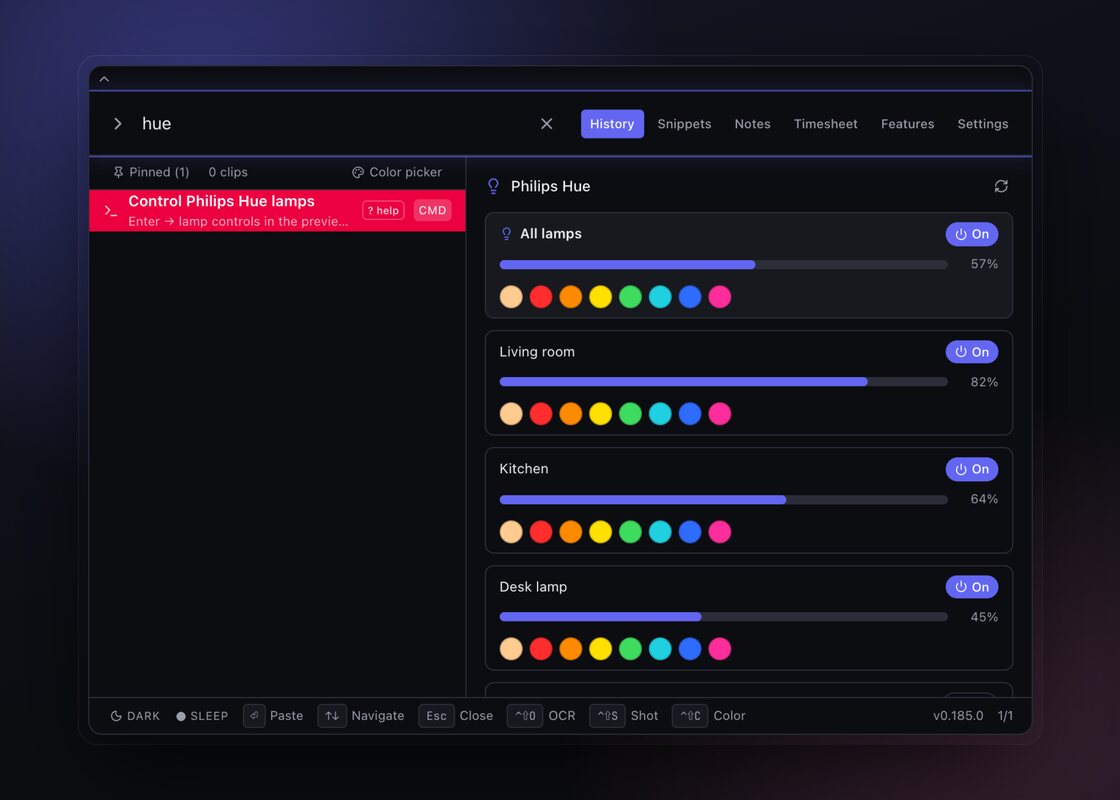Set Desk lamp to green

[x=630, y=649]
